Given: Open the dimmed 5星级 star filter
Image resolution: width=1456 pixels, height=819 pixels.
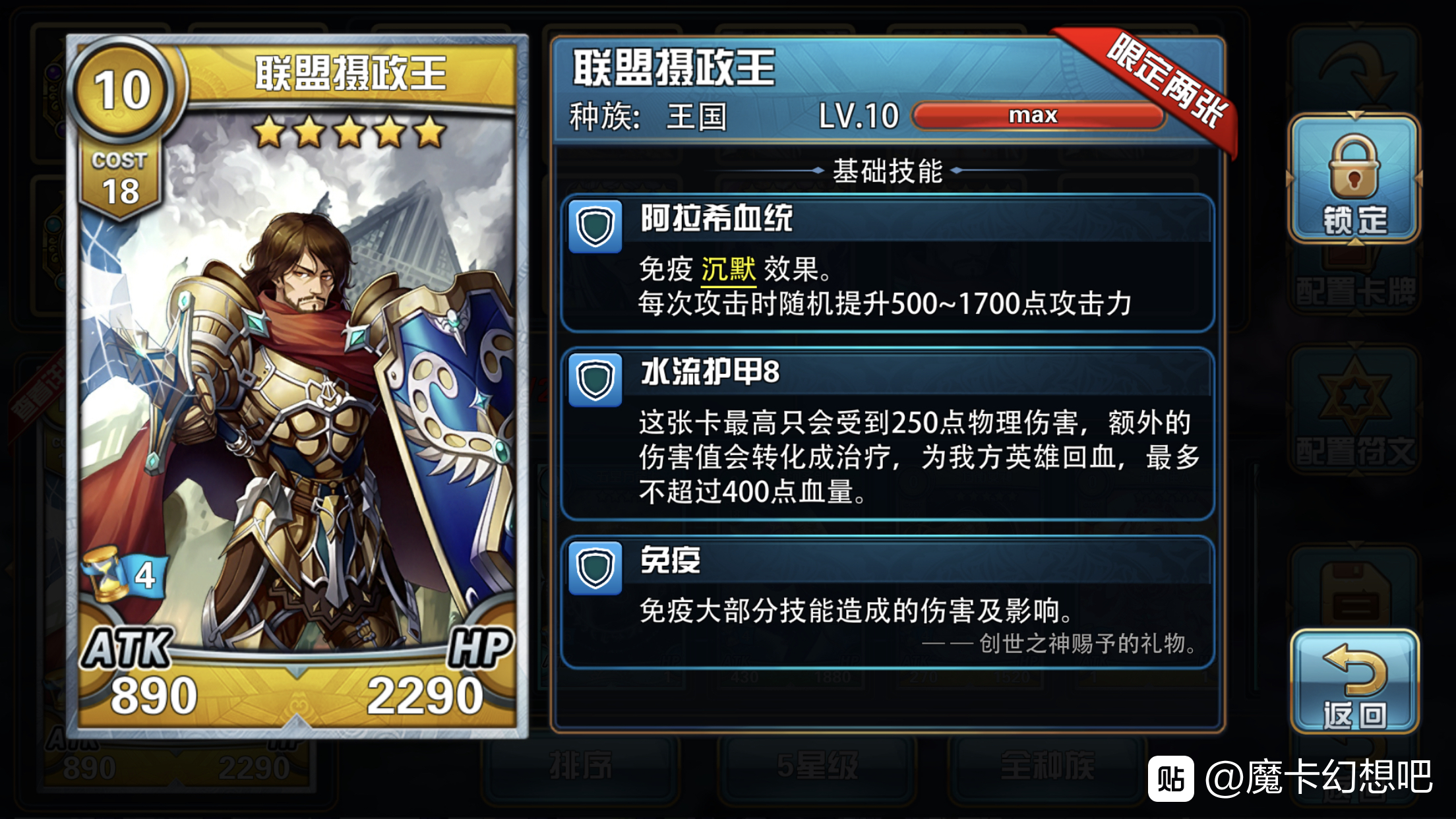Looking at the screenshot, I should (x=818, y=766).
